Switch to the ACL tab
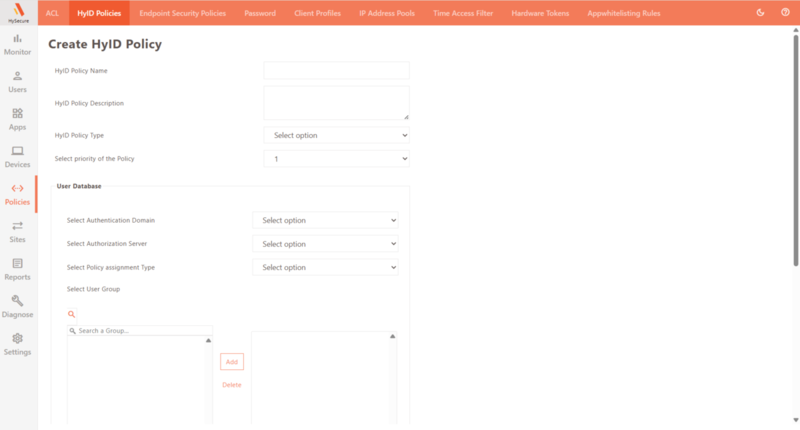This screenshot has height=430, width=800. [53, 13]
